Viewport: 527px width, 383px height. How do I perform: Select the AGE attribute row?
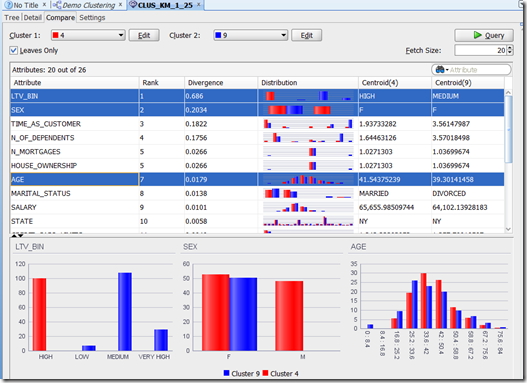tap(257, 179)
